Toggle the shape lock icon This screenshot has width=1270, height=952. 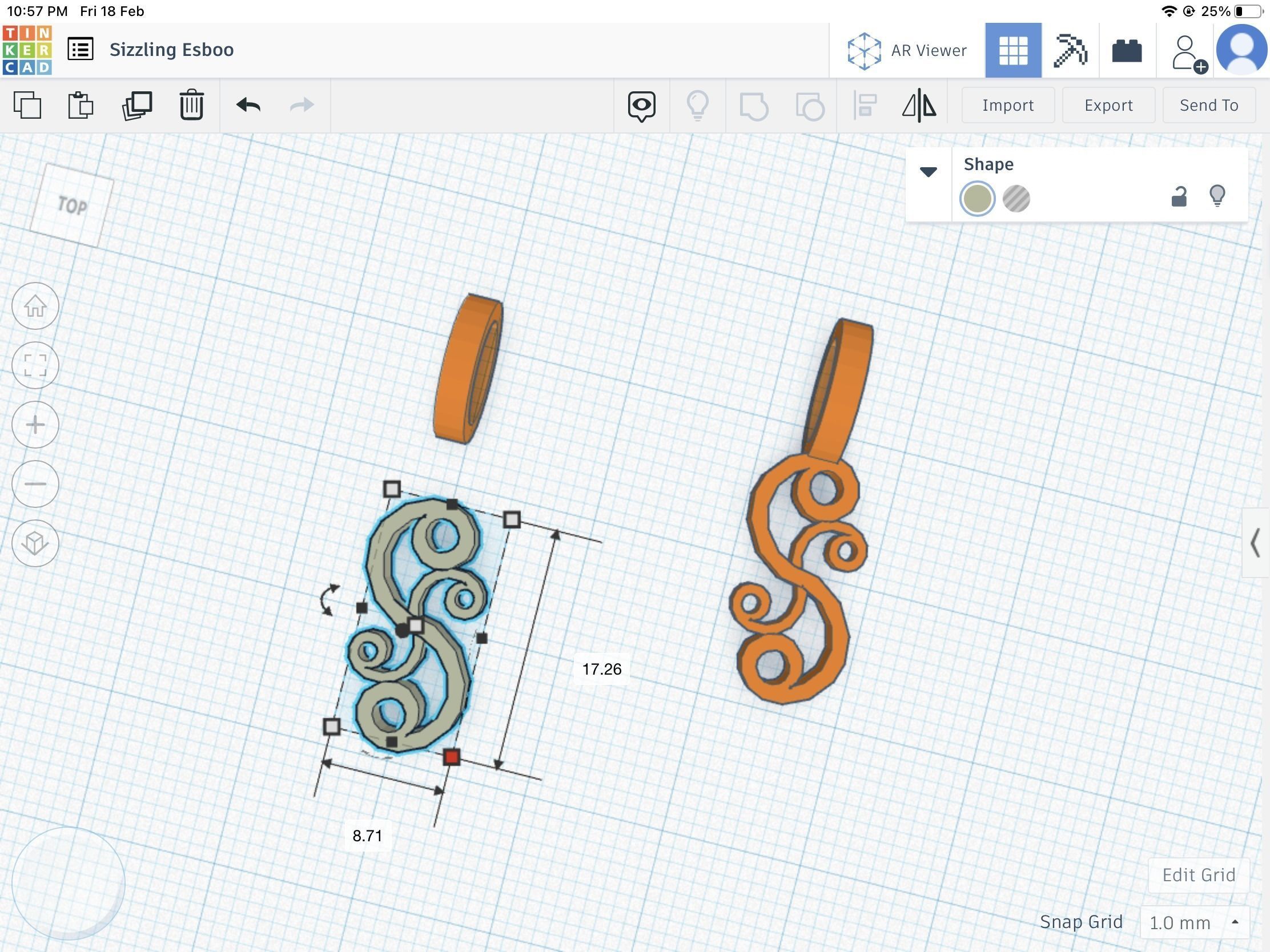(1179, 196)
